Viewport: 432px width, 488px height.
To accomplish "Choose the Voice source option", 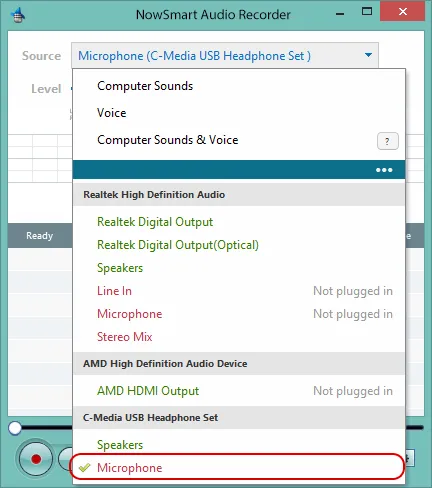I will (x=239, y=113).
